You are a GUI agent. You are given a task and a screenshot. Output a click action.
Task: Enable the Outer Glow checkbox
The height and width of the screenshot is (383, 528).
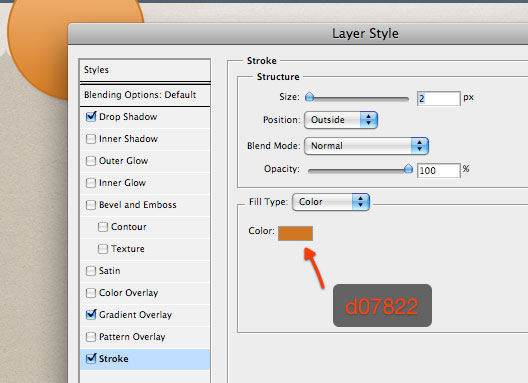(91, 161)
